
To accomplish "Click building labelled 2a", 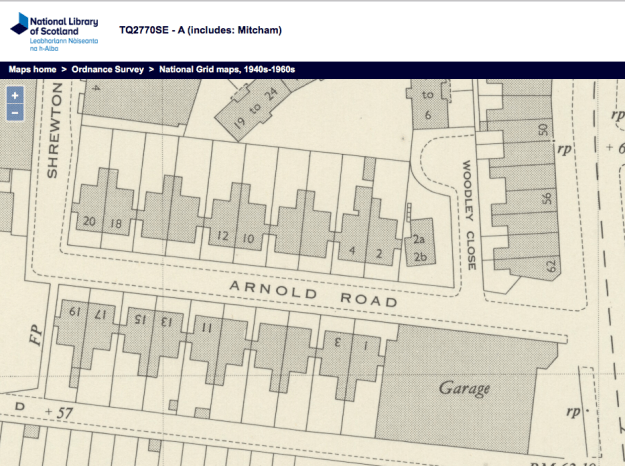I will (x=421, y=240).
